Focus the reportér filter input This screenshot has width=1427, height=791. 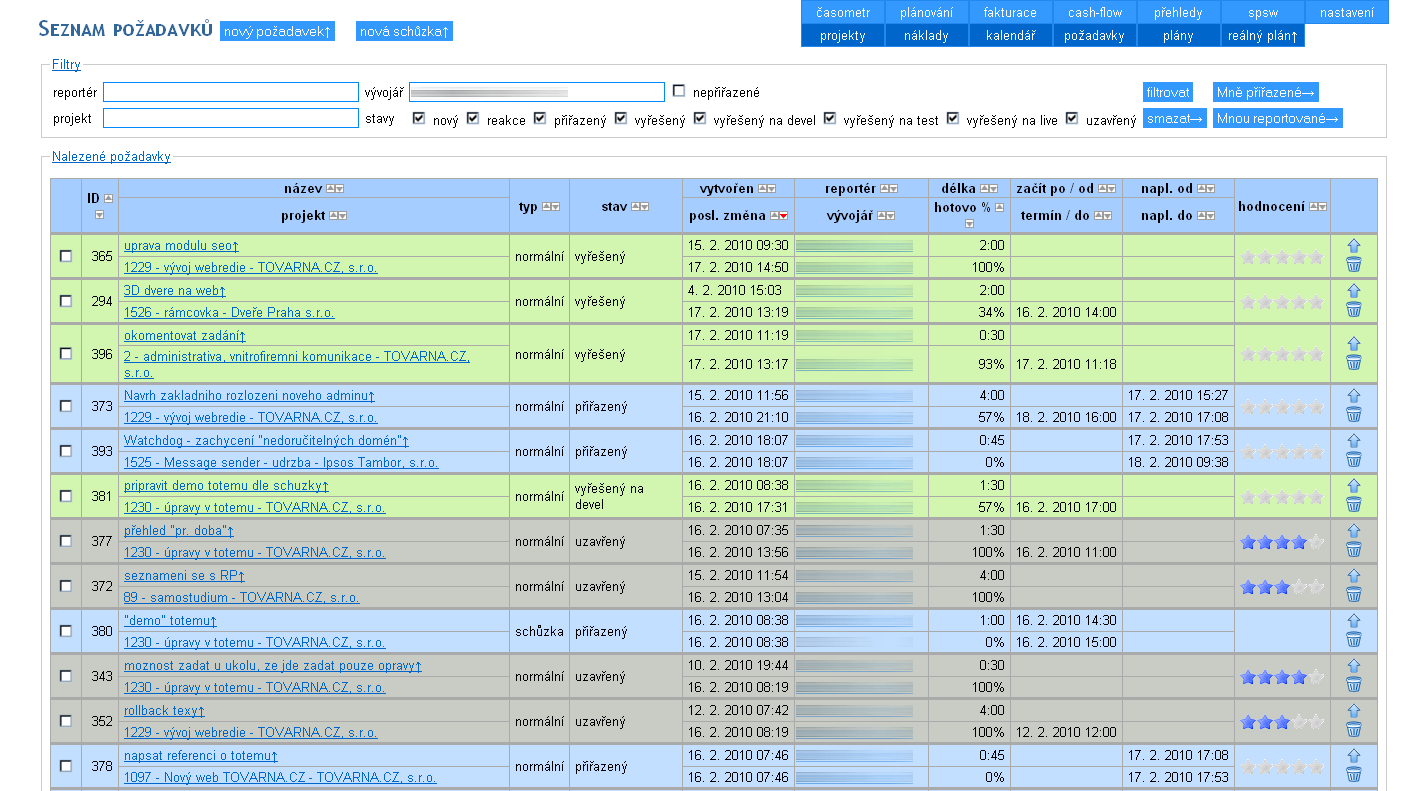231,92
